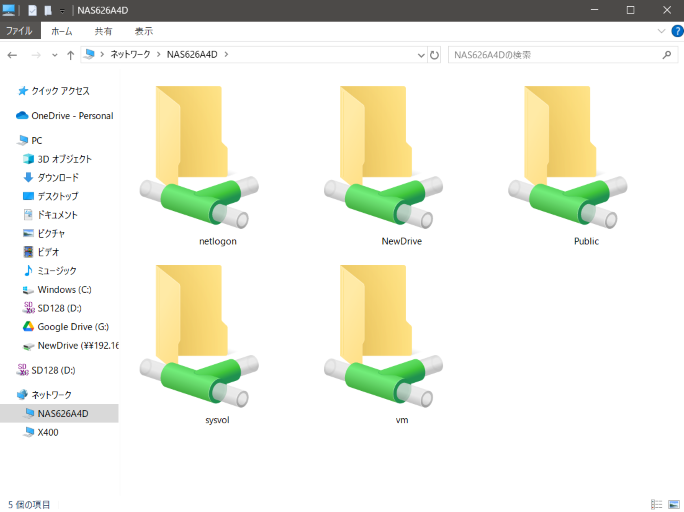The width and height of the screenshot is (684, 512).
Task: Click the title bar computer system icon
Action: click(x=8, y=10)
